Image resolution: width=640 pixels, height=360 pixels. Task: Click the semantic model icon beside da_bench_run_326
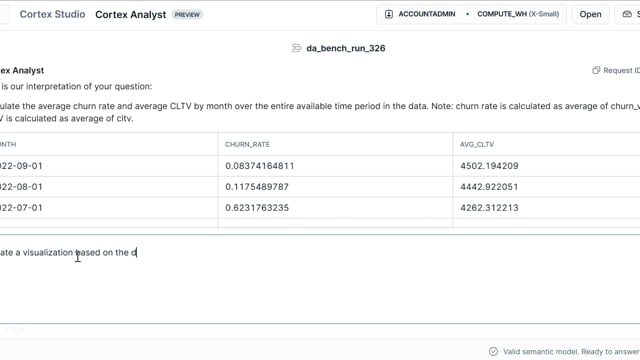point(296,48)
